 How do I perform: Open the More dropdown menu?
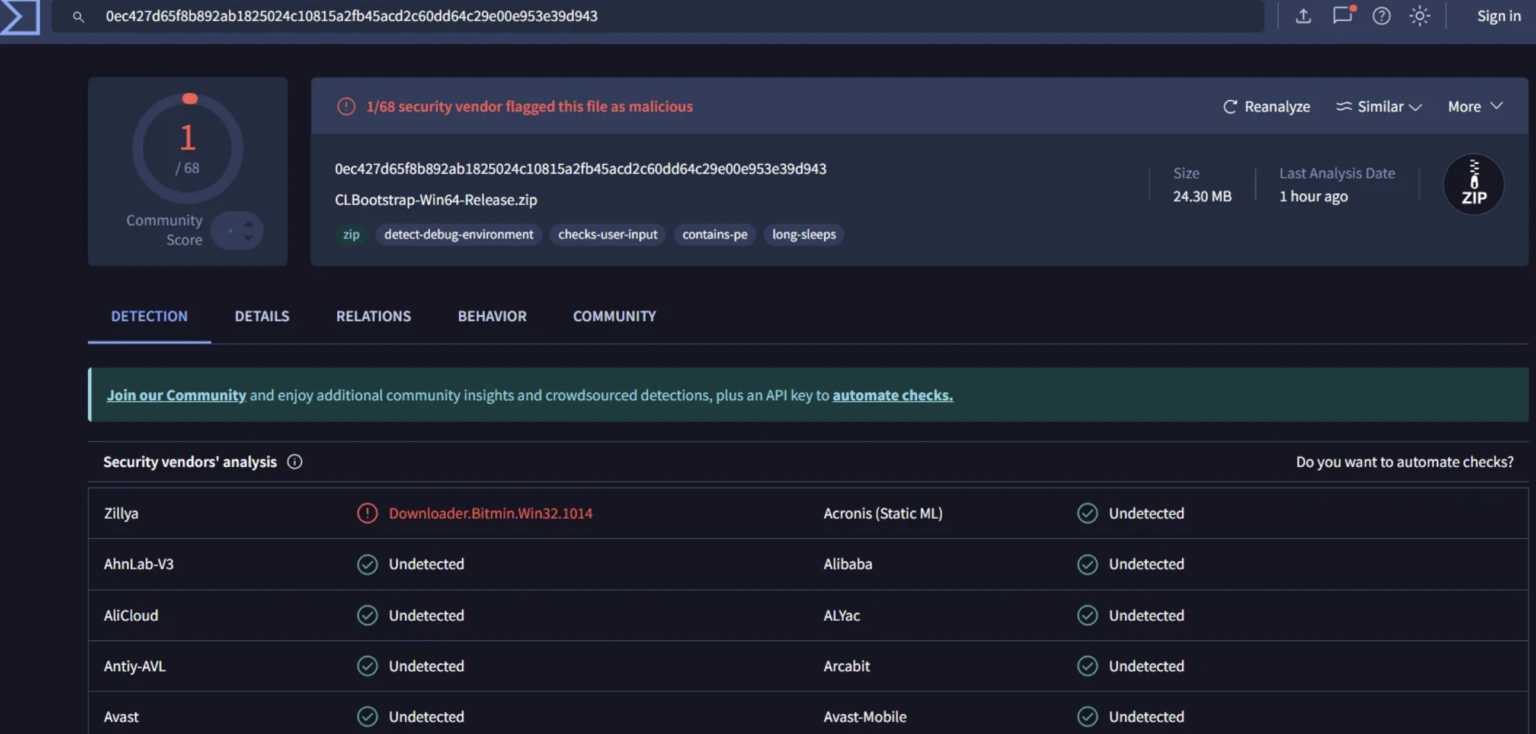click(x=1475, y=107)
